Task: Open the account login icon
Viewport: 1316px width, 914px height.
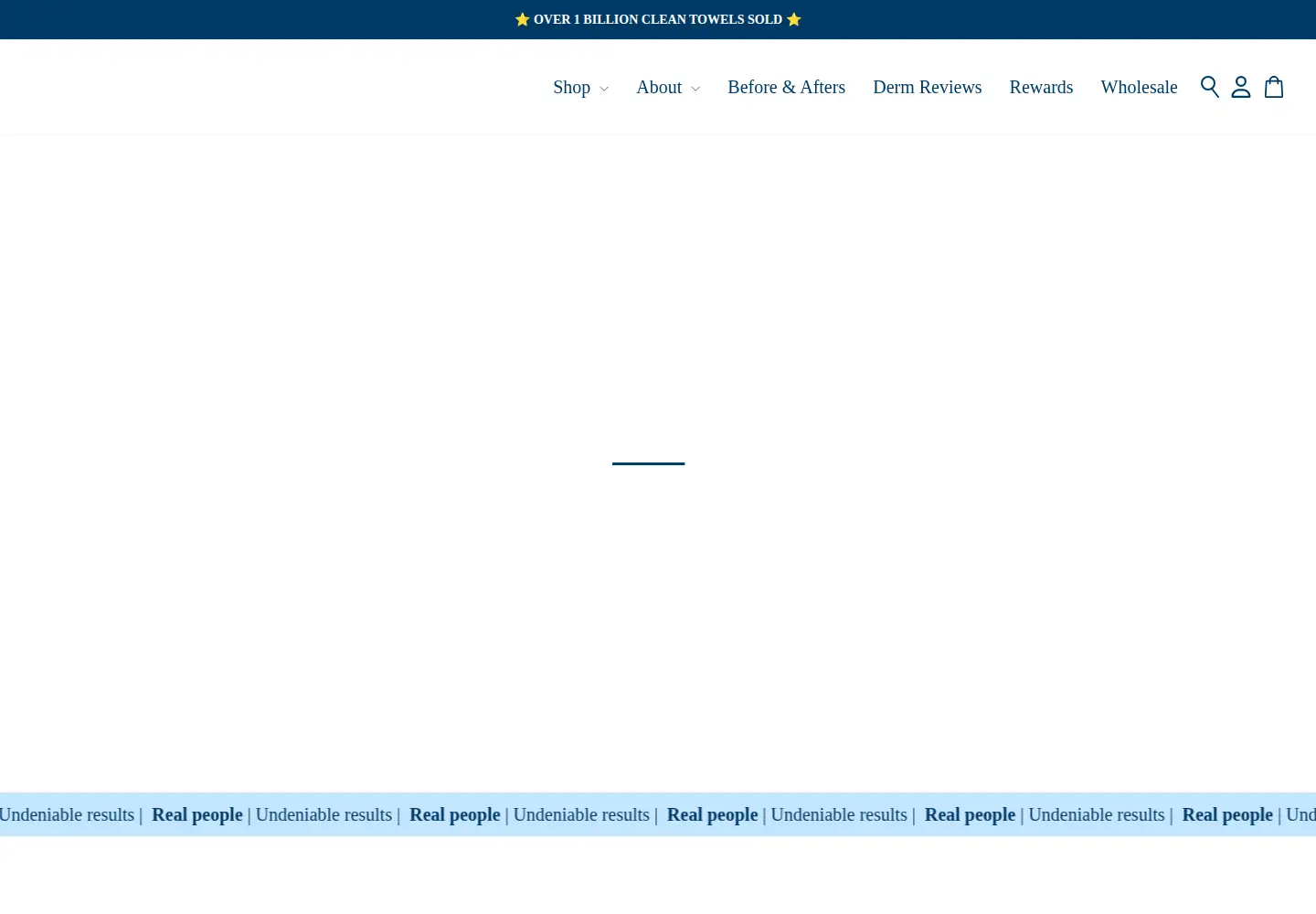Action: pos(1241,87)
